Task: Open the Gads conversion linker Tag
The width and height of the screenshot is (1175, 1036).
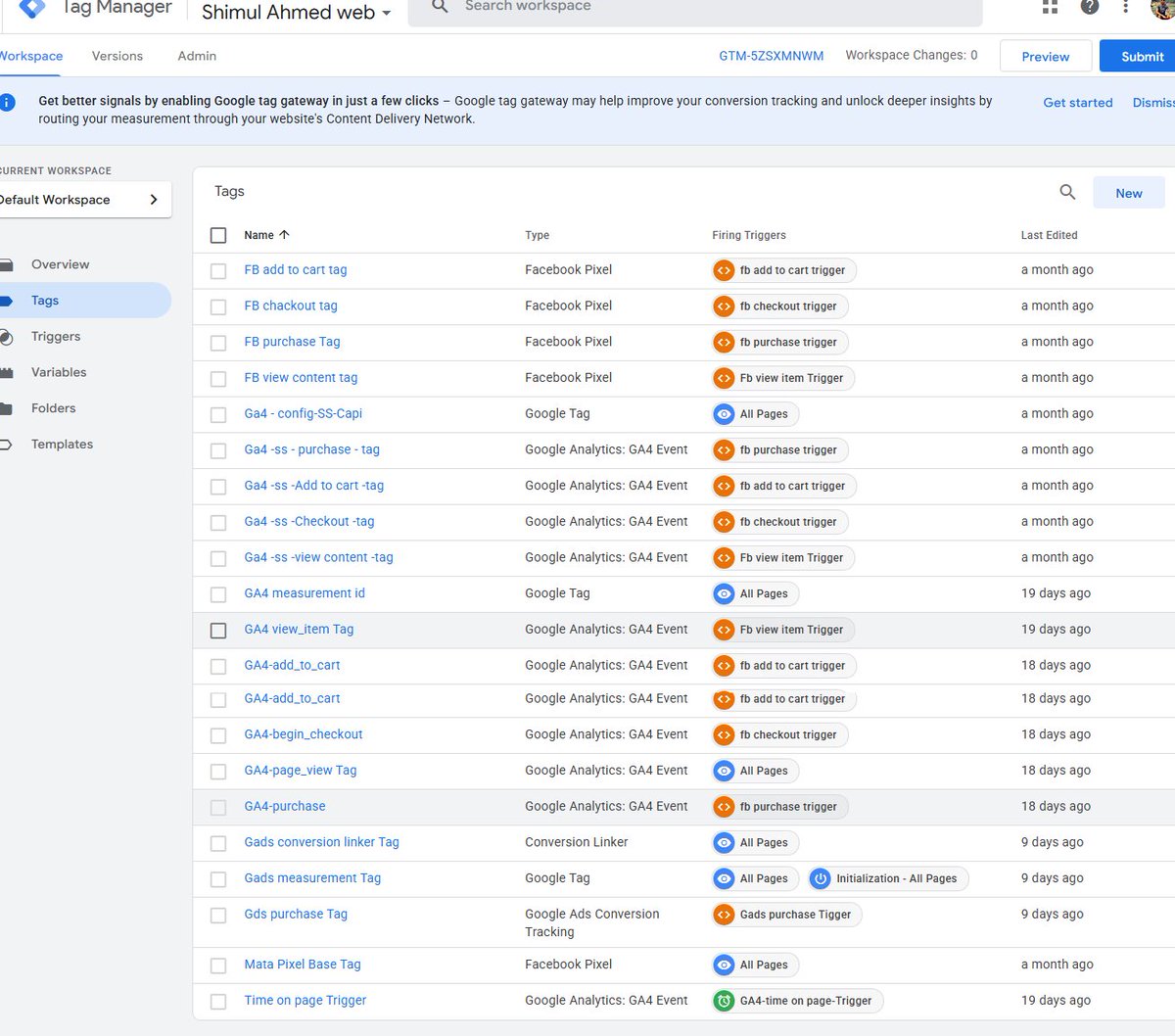Action: click(x=321, y=842)
